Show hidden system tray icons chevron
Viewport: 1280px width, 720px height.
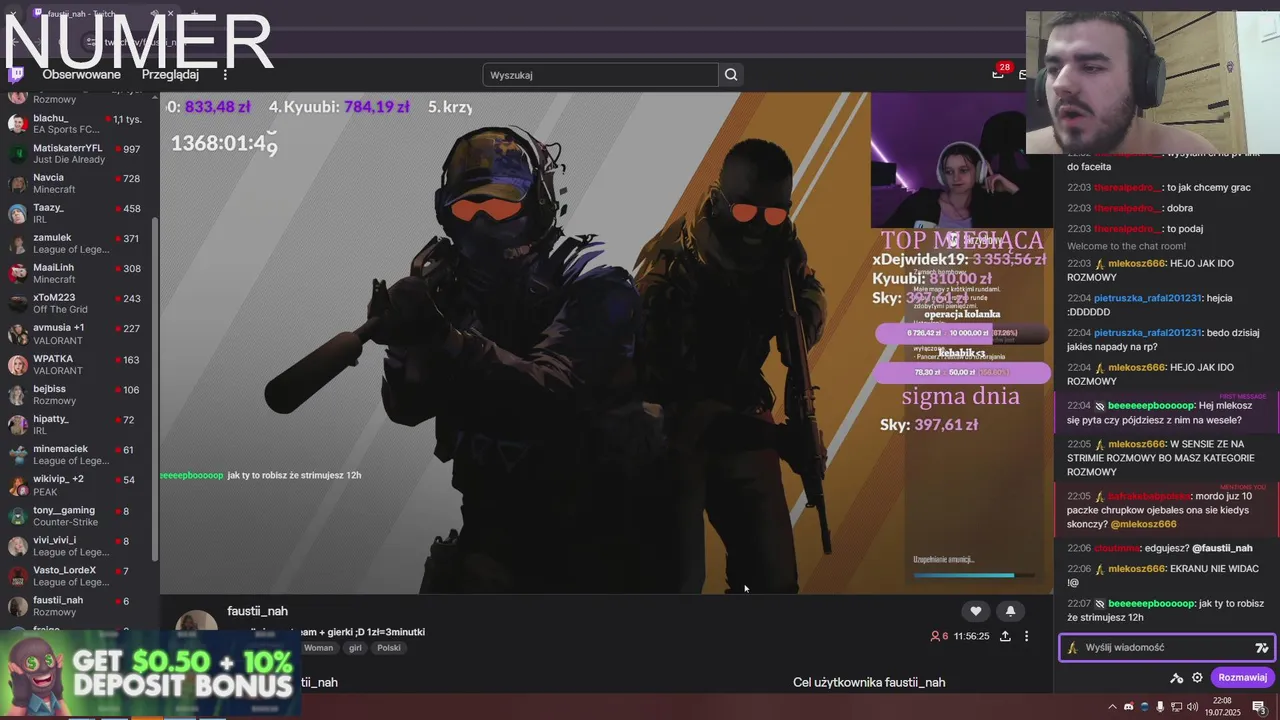click(x=1112, y=707)
